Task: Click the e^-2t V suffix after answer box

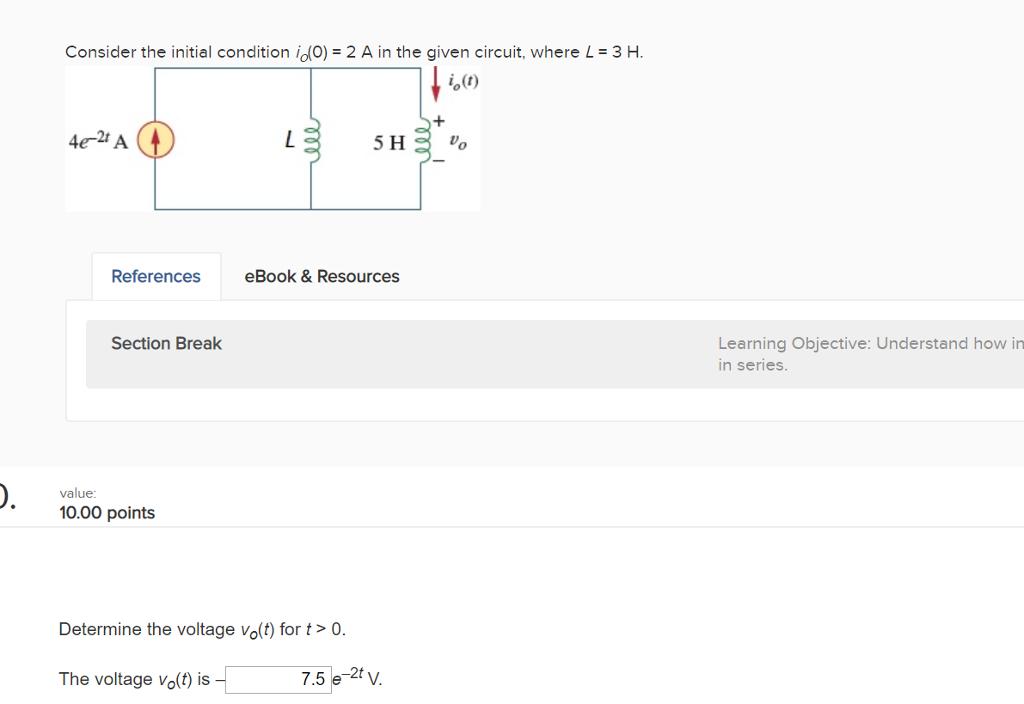Action: pyautogui.click(x=357, y=678)
